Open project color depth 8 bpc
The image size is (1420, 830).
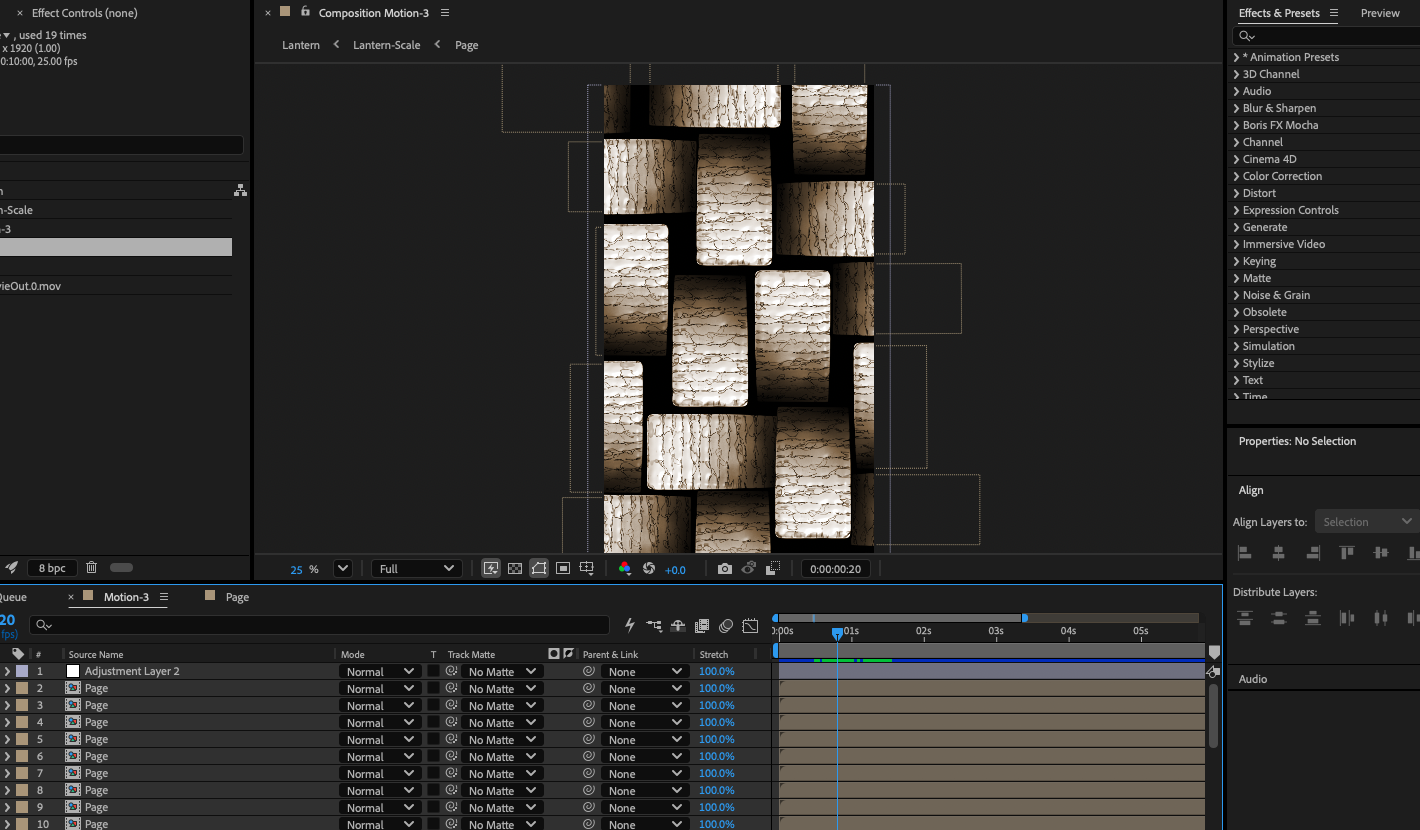[x=52, y=568]
